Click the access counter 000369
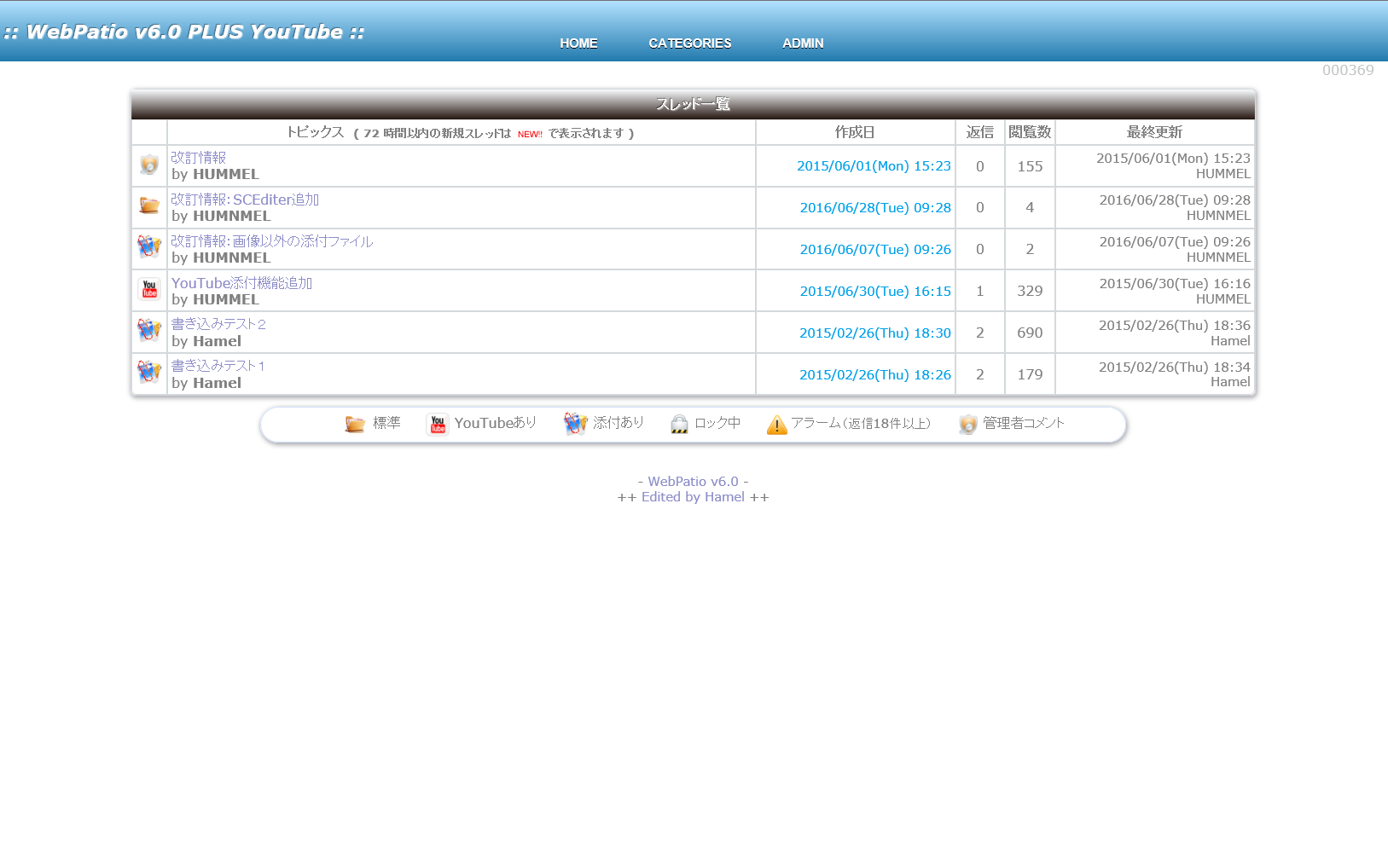The image size is (1388, 868). [x=1348, y=71]
